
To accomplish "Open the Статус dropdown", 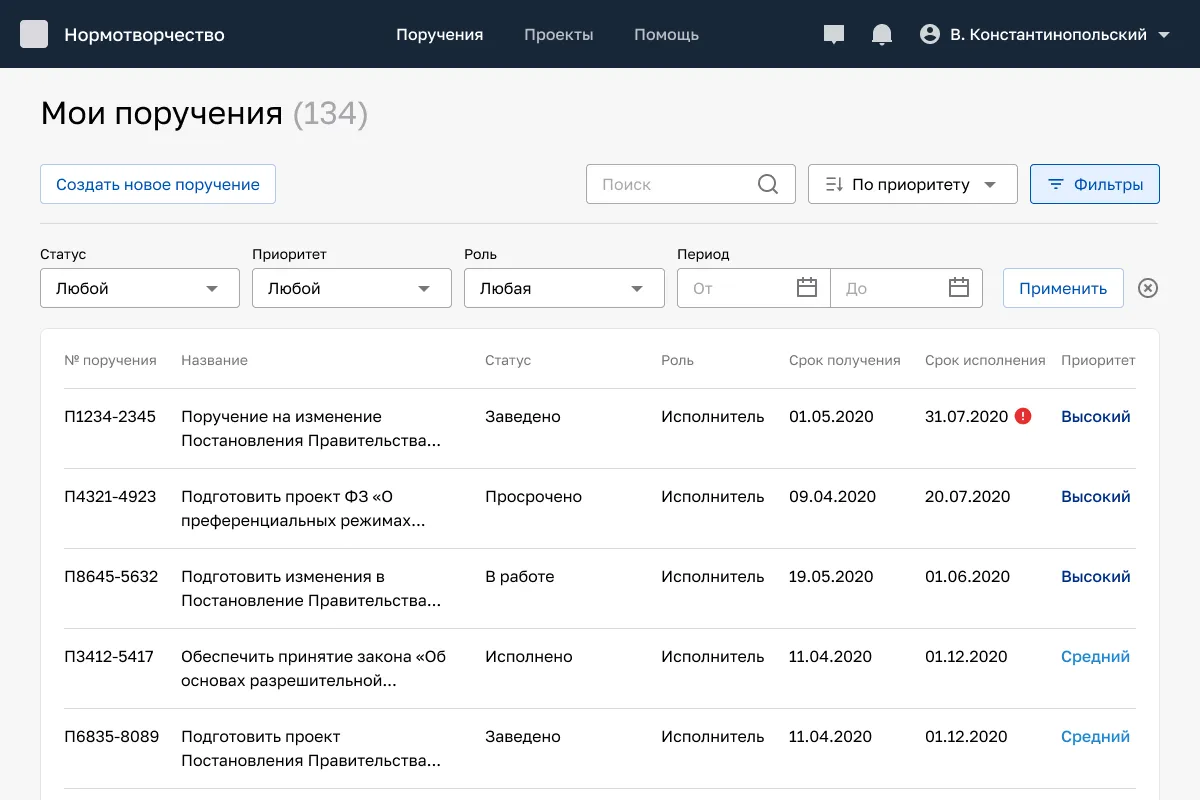I will point(140,288).
